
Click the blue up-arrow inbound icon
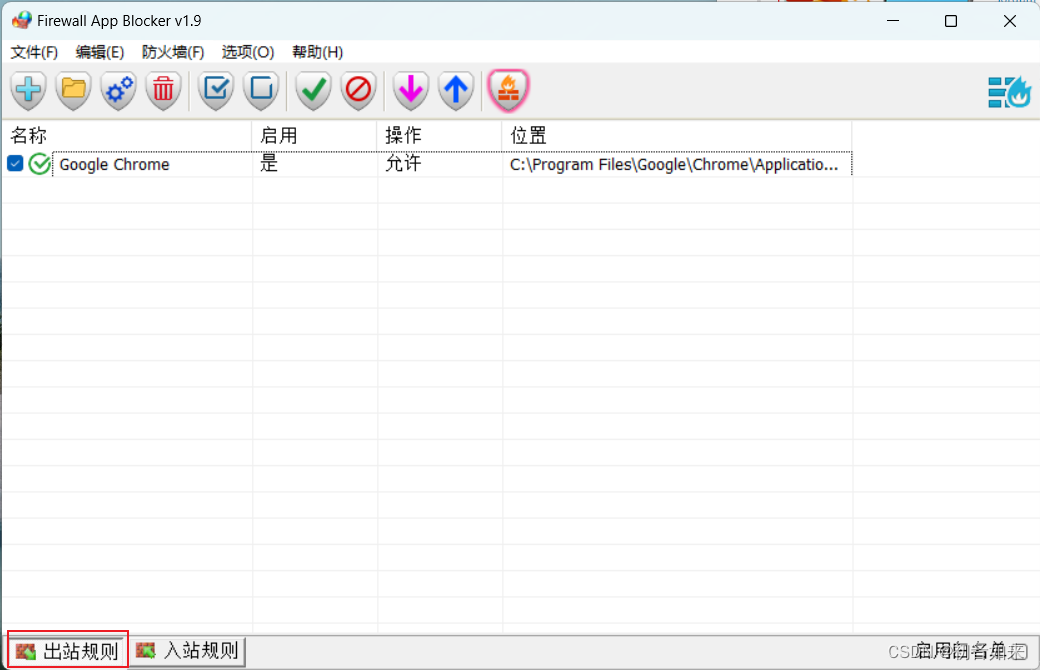click(x=456, y=90)
